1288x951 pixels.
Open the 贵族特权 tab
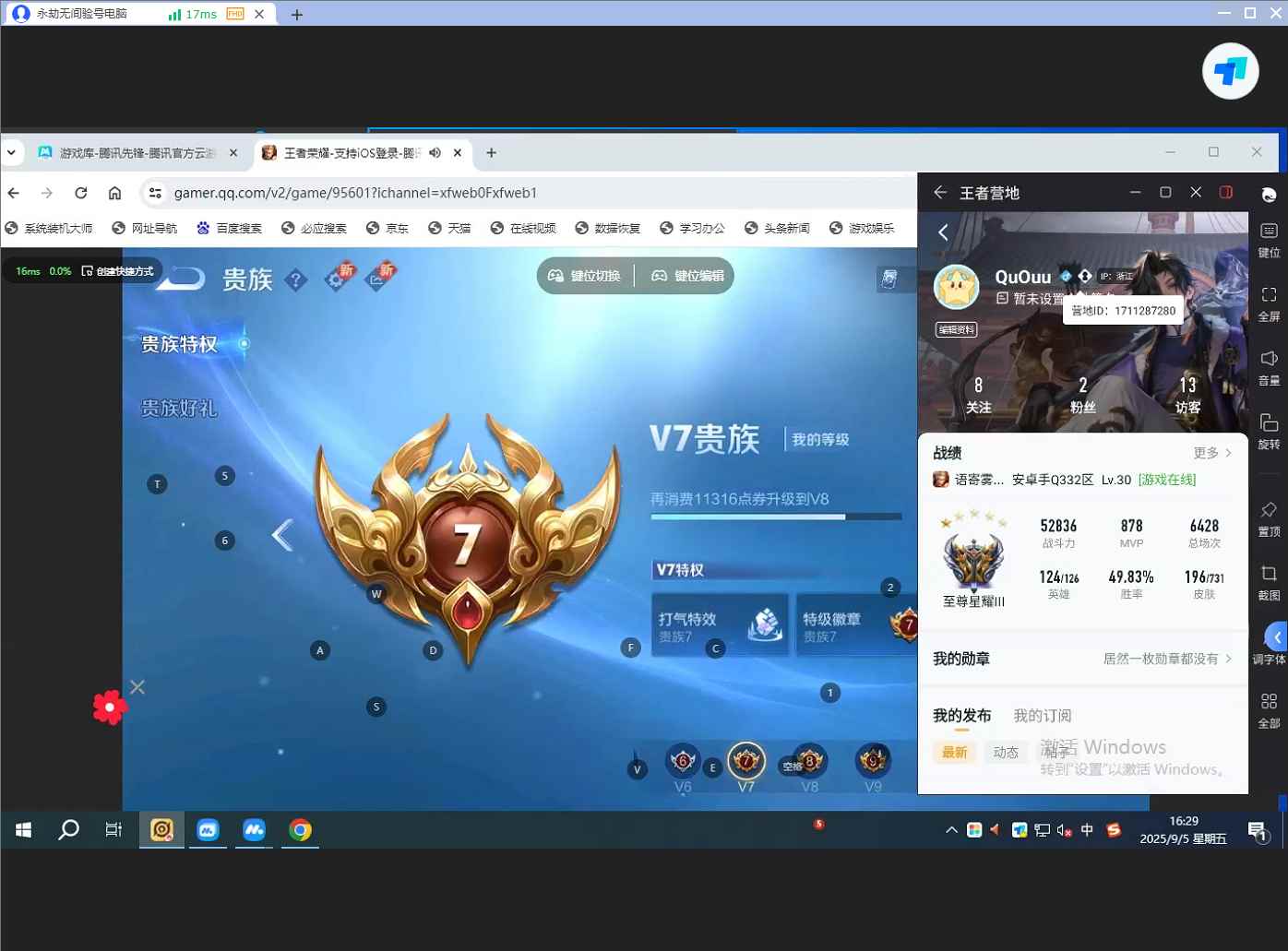179,344
